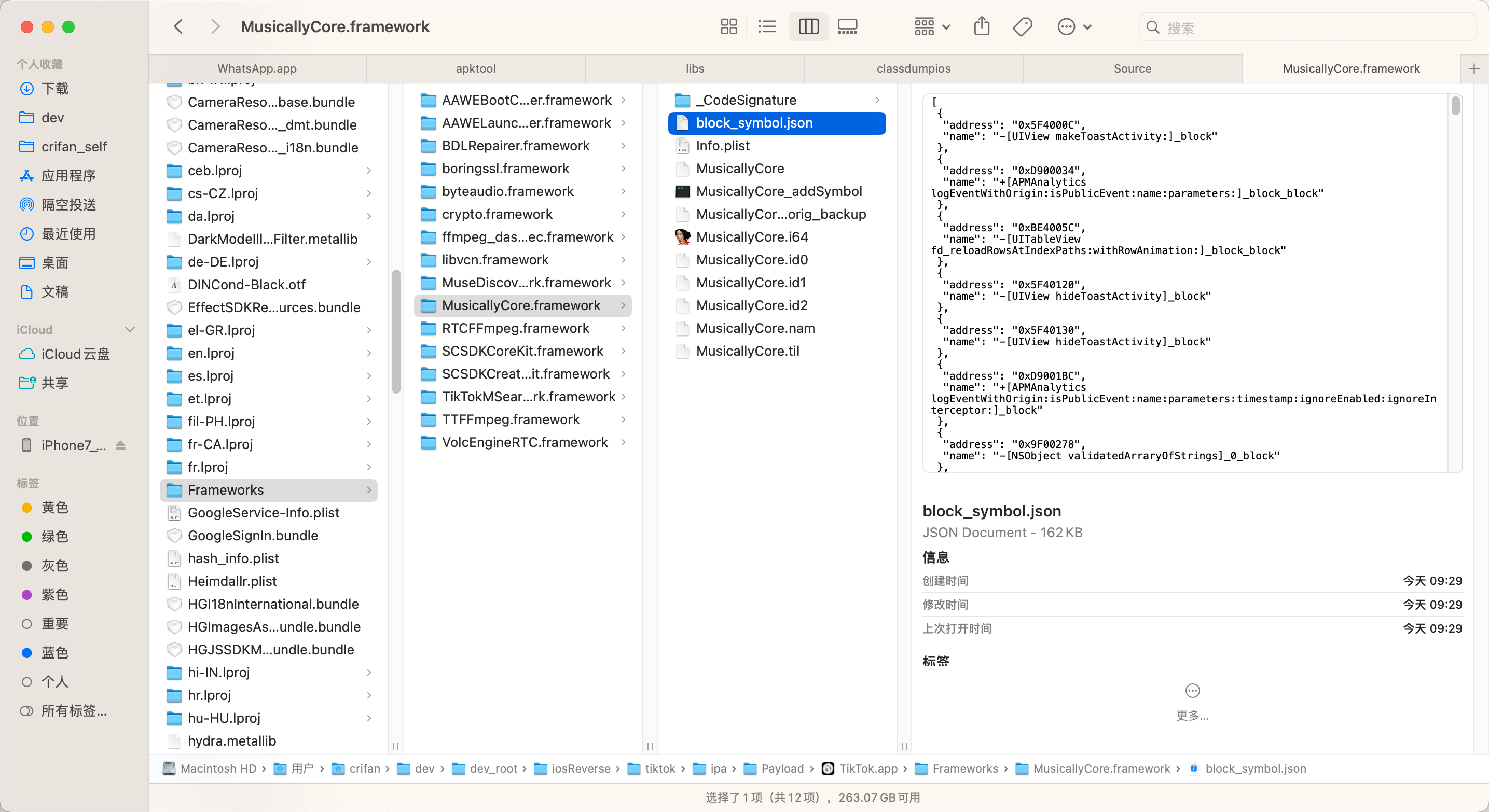Viewport: 1489px width, 812px height.
Task: Eject the iPhone7 device
Action: pyautogui.click(x=120, y=445)
